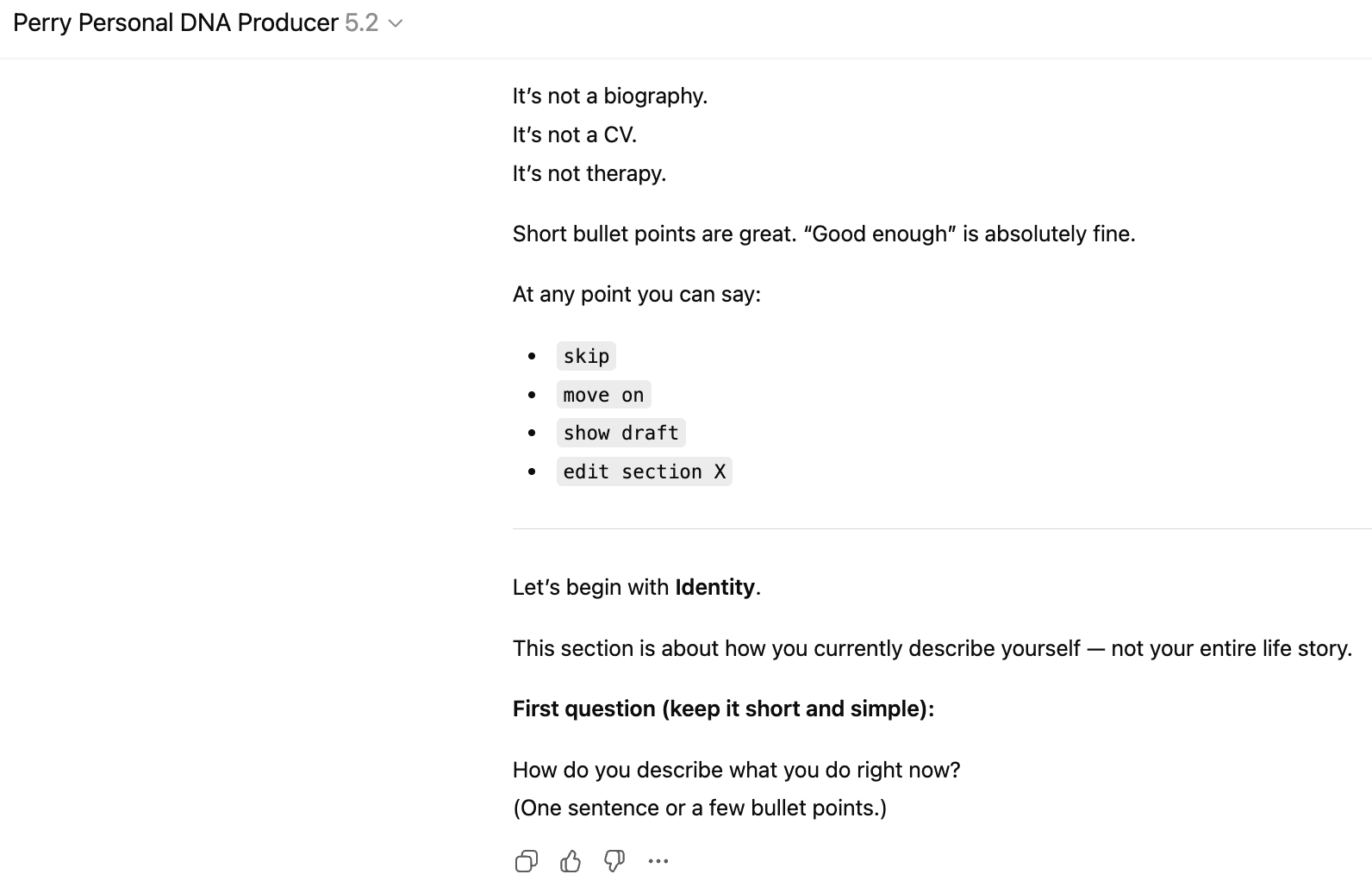Click the 'skip' code chip
Image resolution: width=1372 pixels, height=893 pixels.
pyautogui.click(x=586, y=356)
